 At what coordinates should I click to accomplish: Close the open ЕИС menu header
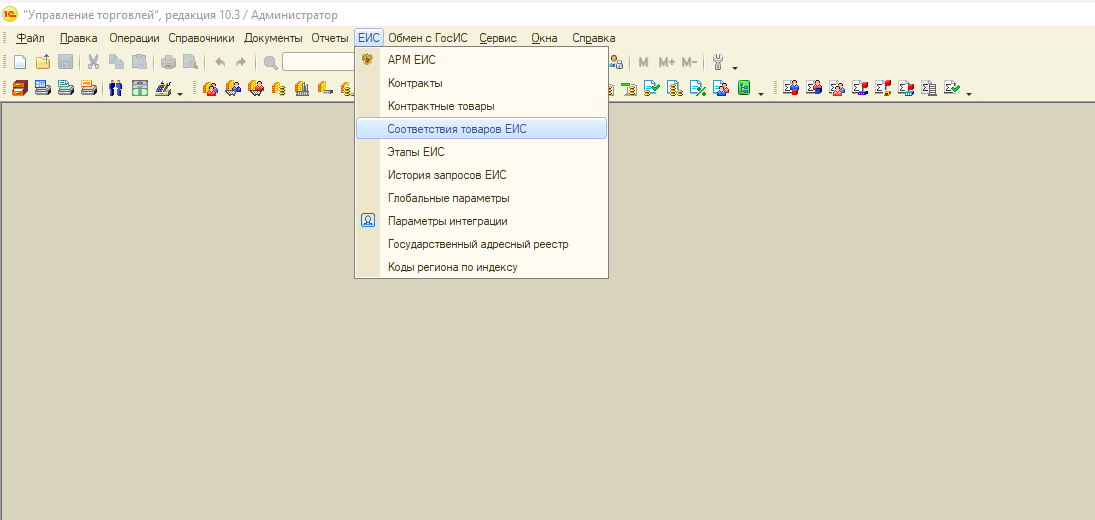pos(369,38)
